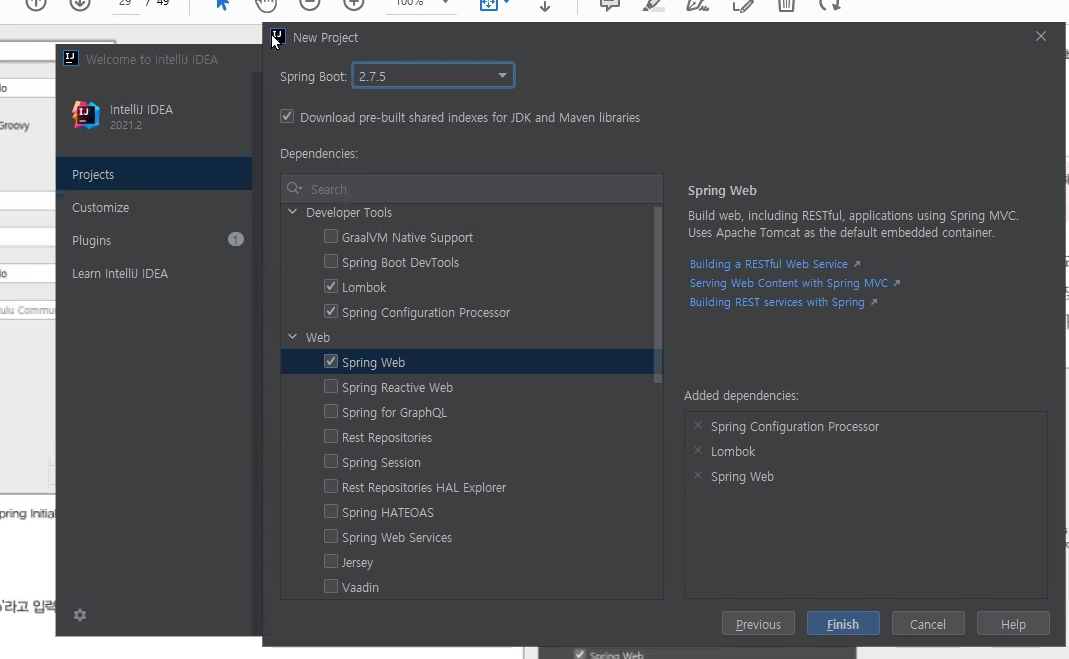Check the Spring Boot DevTools checkbox

(331, 262)
